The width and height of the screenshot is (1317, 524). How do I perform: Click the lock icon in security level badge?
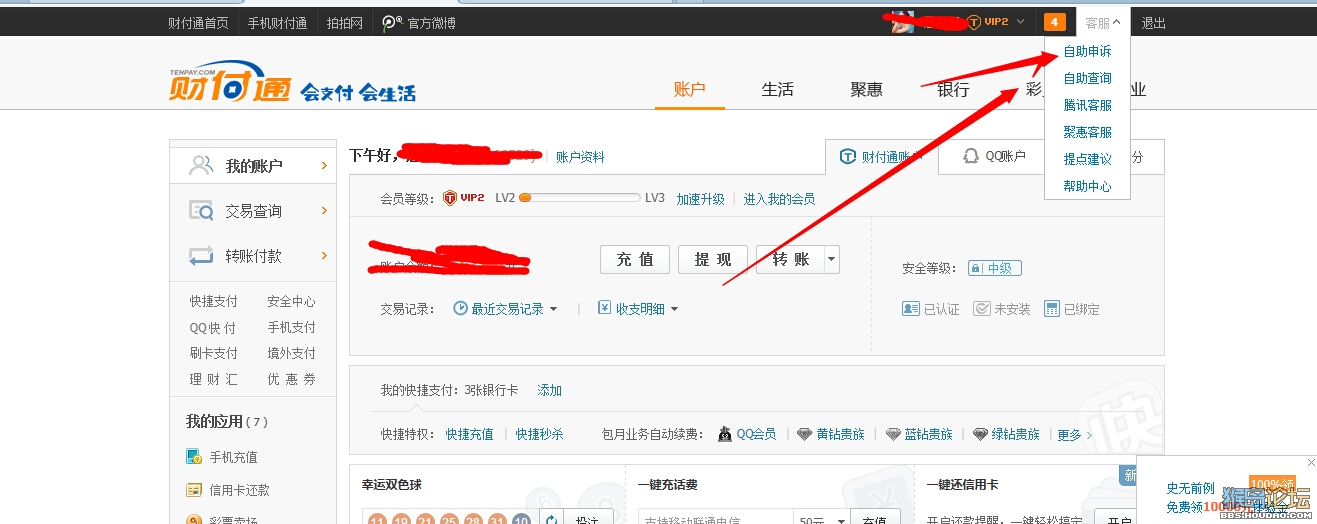975,268
